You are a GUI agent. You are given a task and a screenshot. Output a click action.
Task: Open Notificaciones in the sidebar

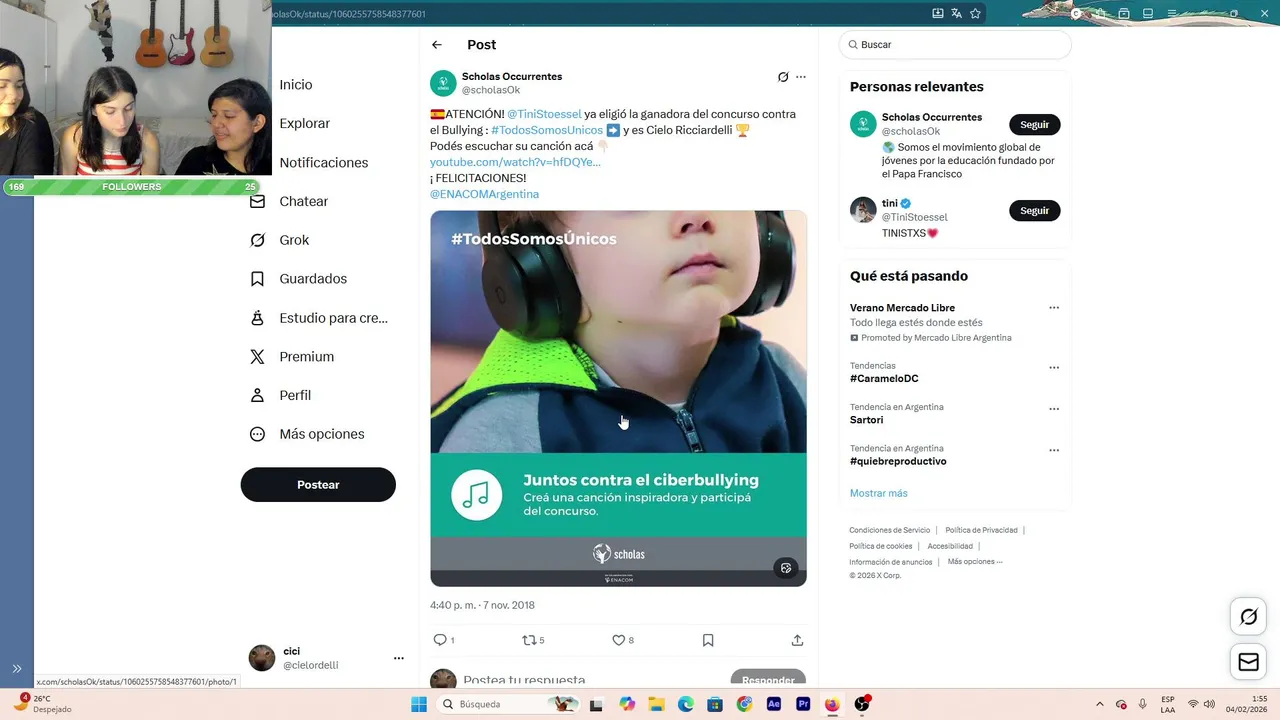(x=324, y=163)
